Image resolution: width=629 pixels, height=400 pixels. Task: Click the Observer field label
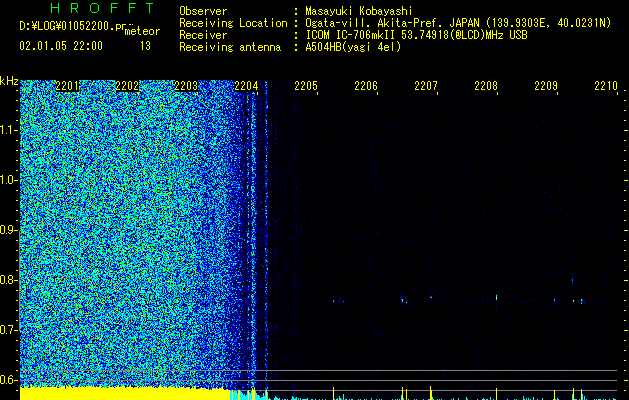pyautogui.click(x=203, y=11)
